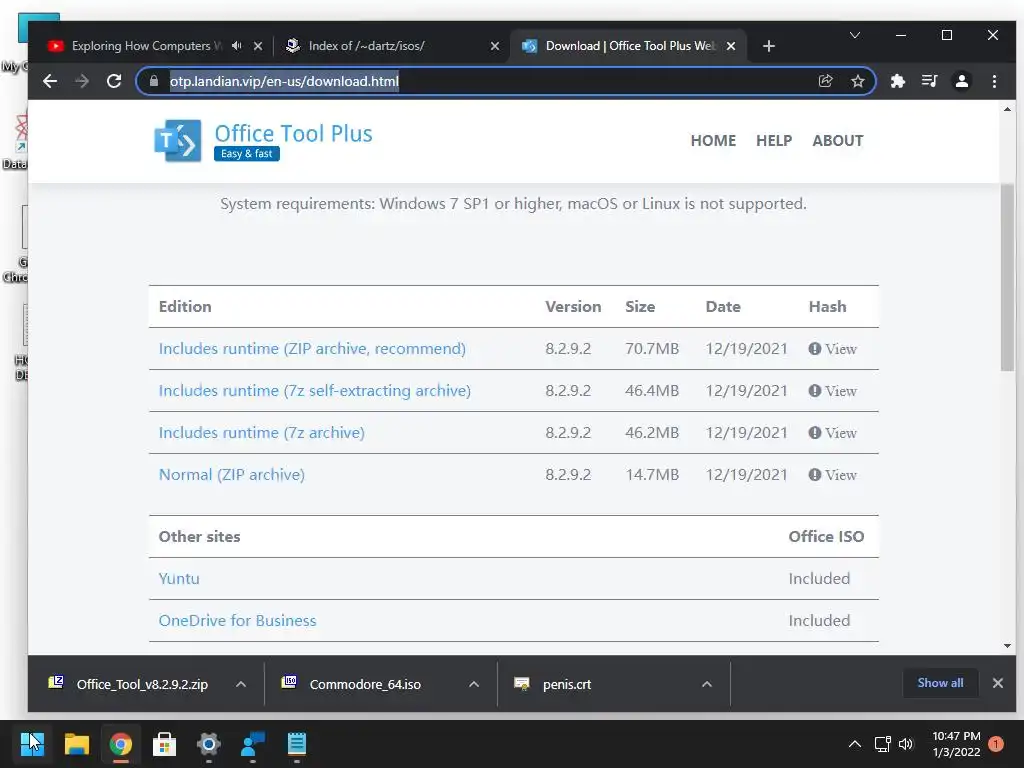Image resolution: width=1024 pixels, height=768 pixels.
Task: Open the ABOUT nav menu item
Action: click(838, 141)
